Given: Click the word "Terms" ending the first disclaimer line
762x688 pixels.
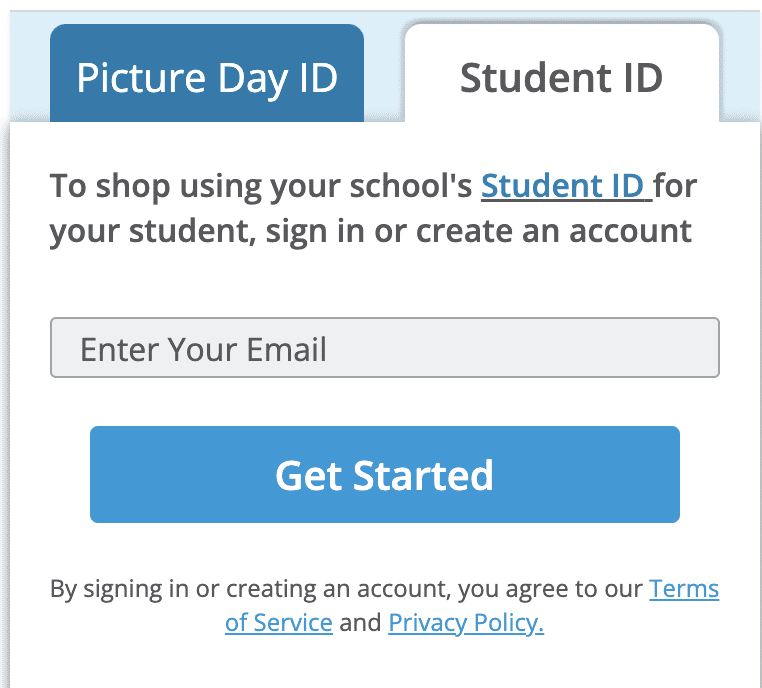Looking at the screenshot, I should [684, 589].
